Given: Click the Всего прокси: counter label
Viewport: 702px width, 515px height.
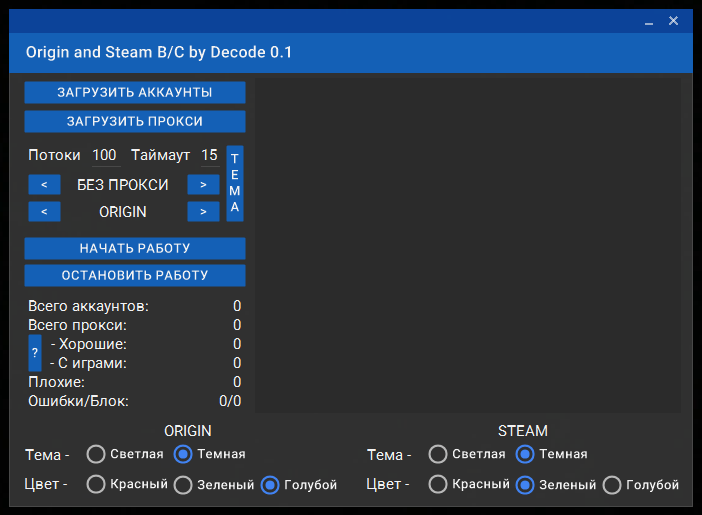Looking at the screenshot, I should (77, 325).
